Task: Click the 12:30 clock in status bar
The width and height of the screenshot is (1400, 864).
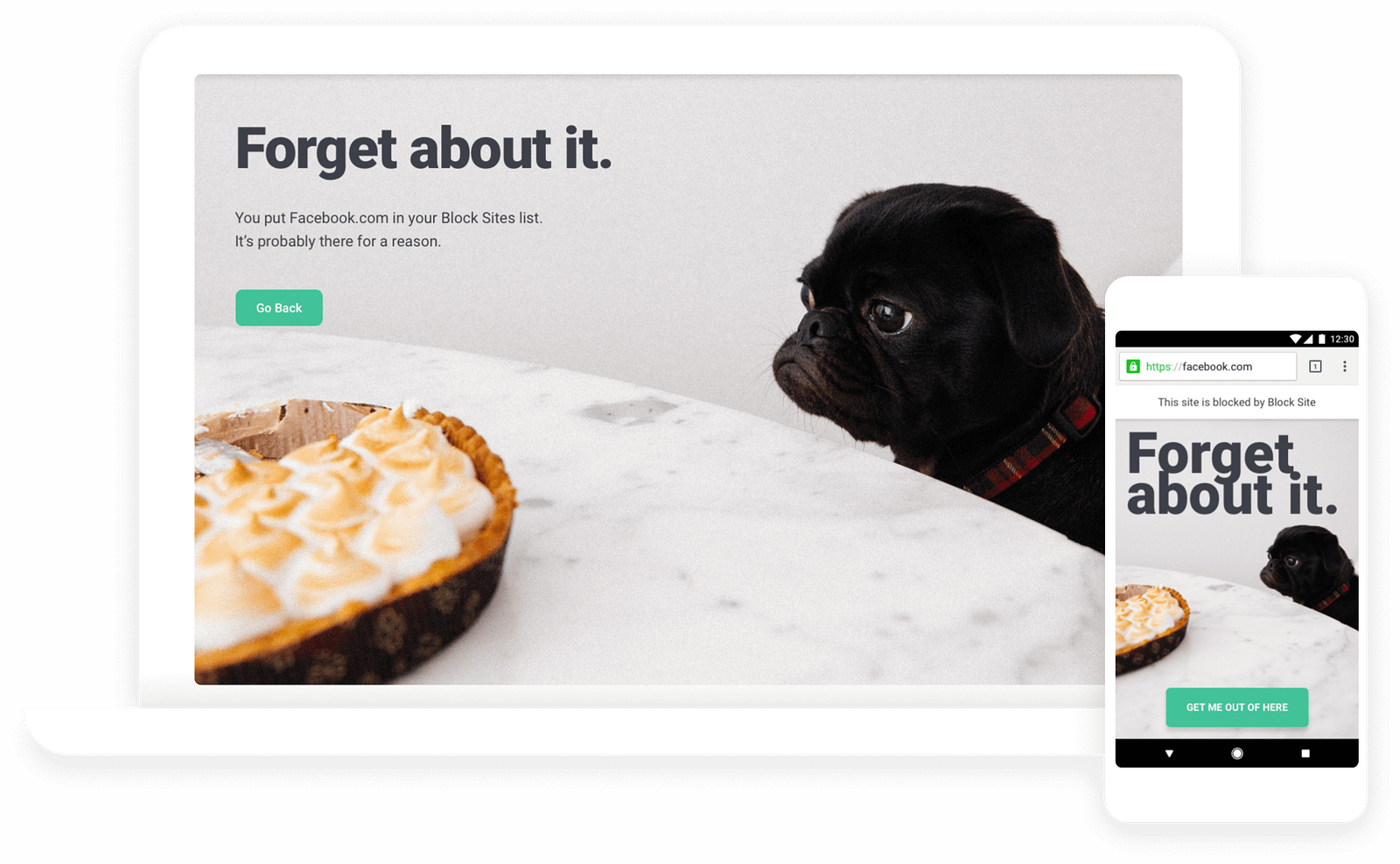Action: pyautogui.click(x=1341, y=339)
